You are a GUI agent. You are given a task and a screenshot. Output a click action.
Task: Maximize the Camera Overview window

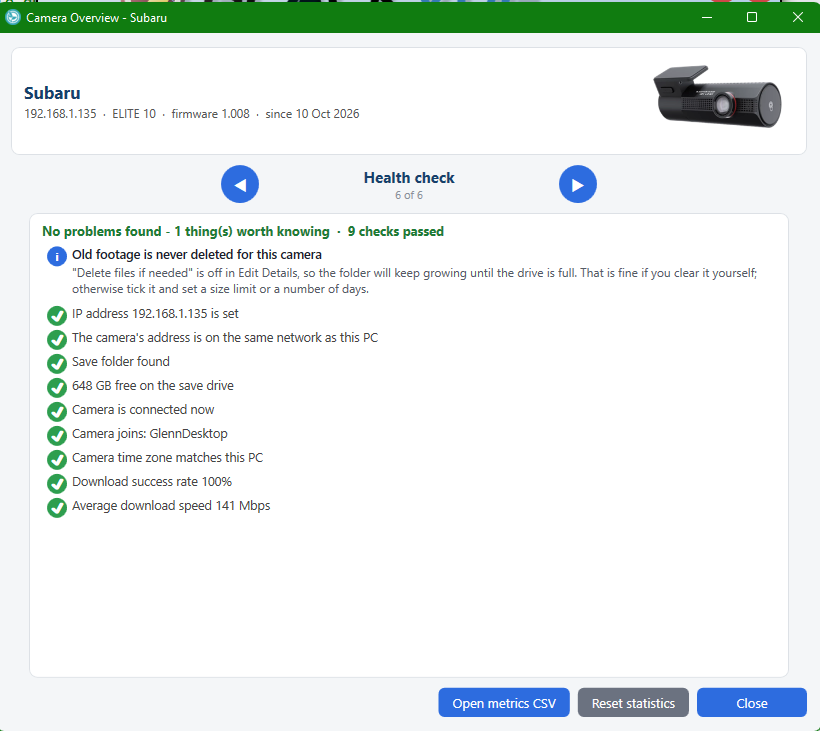point(752,17)
